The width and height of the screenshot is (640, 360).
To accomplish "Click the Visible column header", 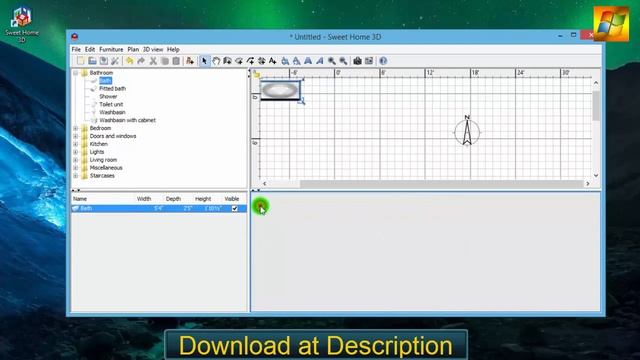I will (232, 199).
